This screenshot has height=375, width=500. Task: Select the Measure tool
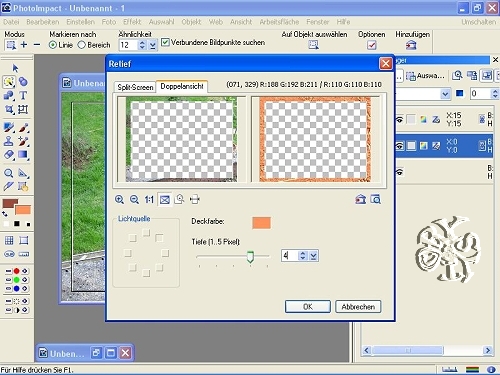tap(23, 173)
